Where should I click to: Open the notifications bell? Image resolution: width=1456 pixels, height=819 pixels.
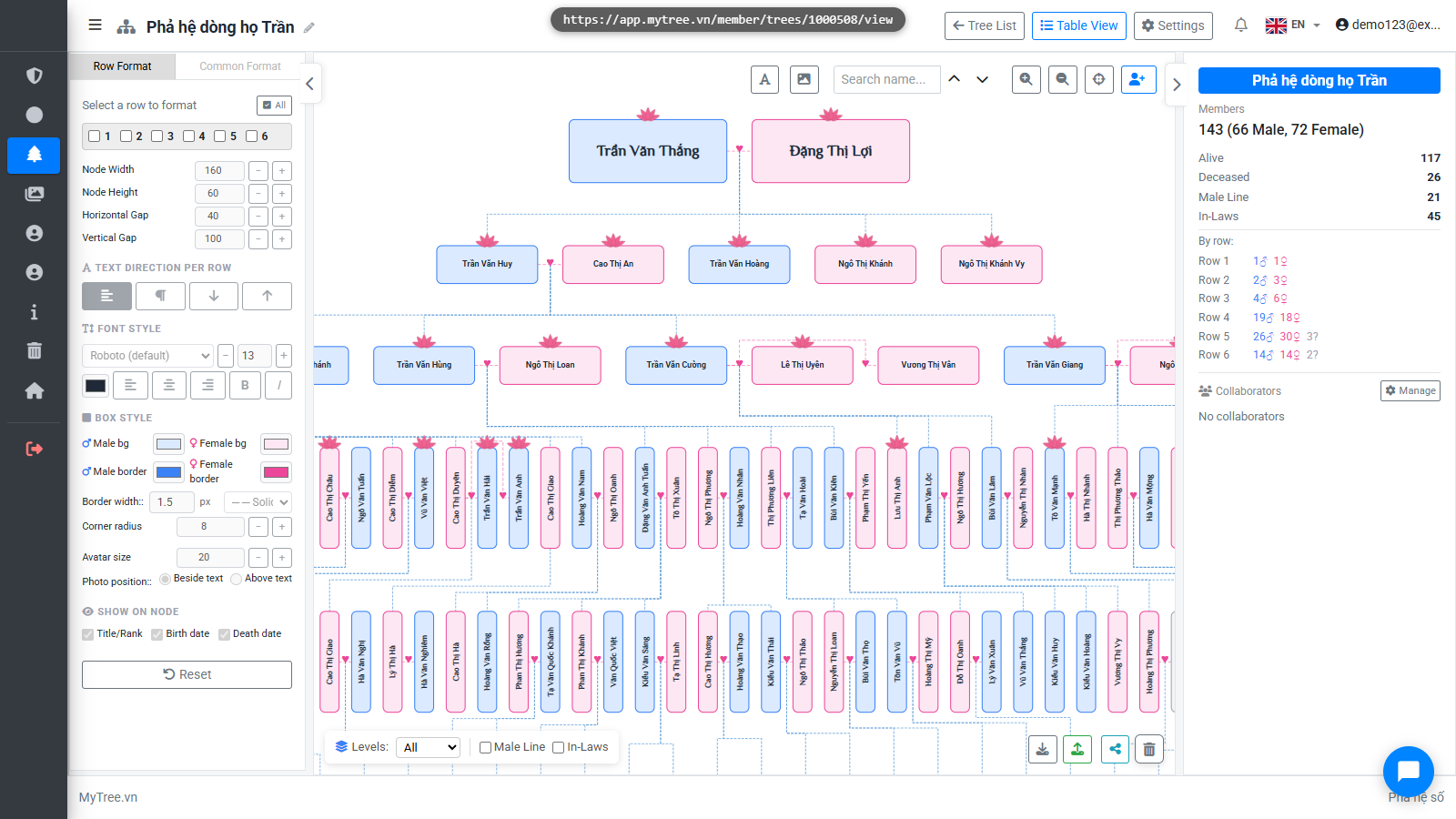(x=1240, y=25)
